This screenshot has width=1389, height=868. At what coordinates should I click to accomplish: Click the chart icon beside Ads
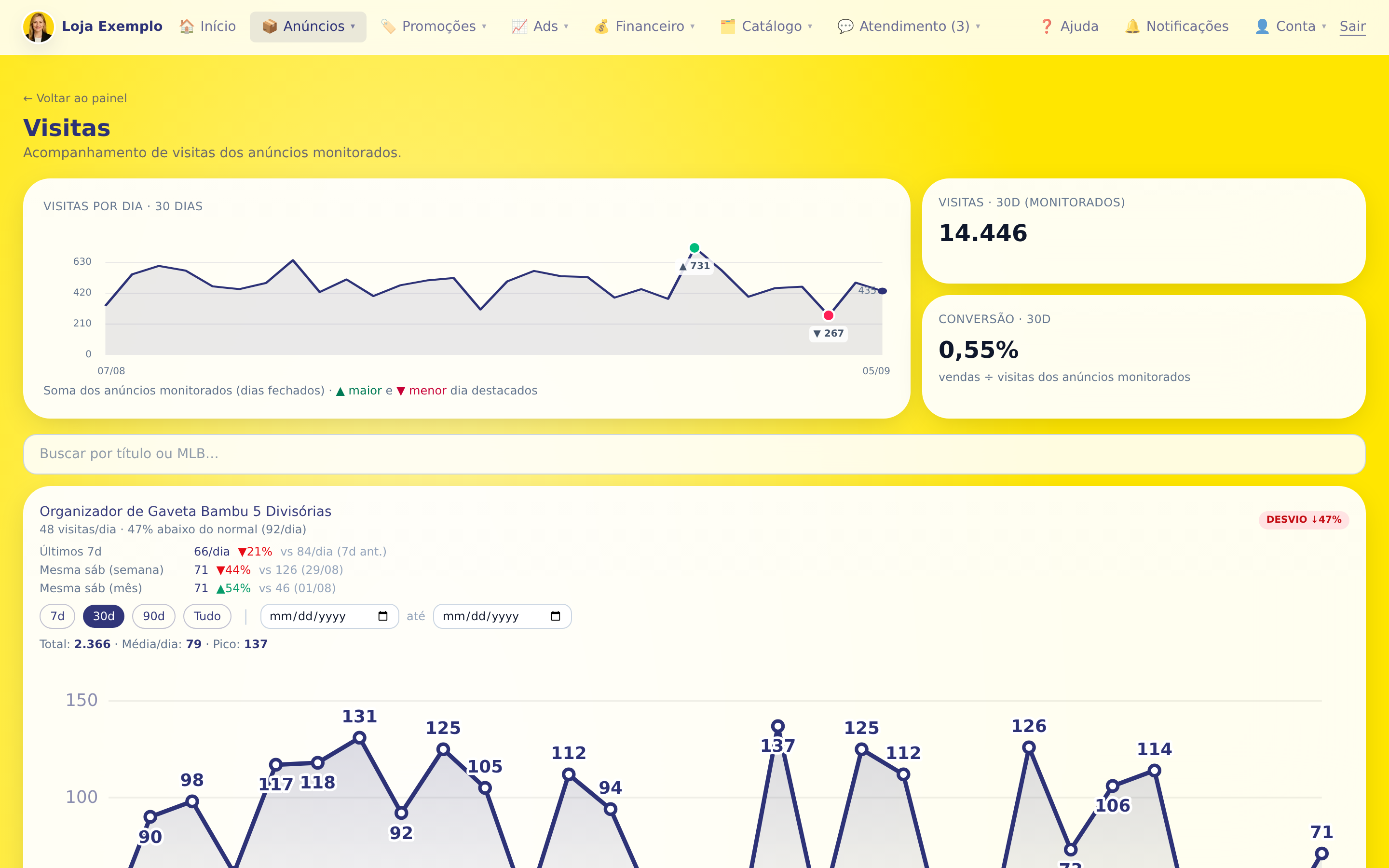(x=519, y=27)
